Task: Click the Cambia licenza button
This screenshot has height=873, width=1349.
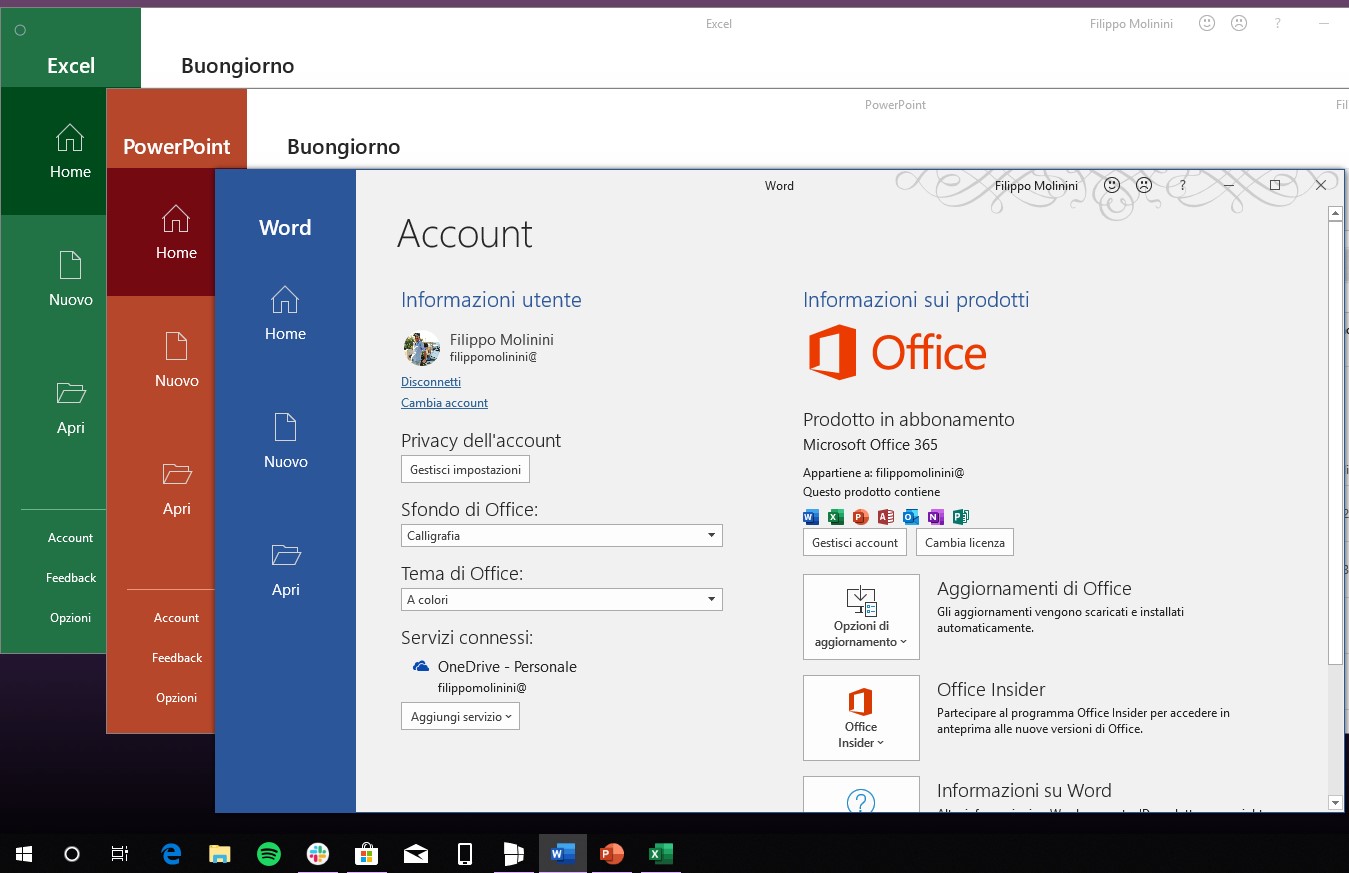Action: (965, 542)
